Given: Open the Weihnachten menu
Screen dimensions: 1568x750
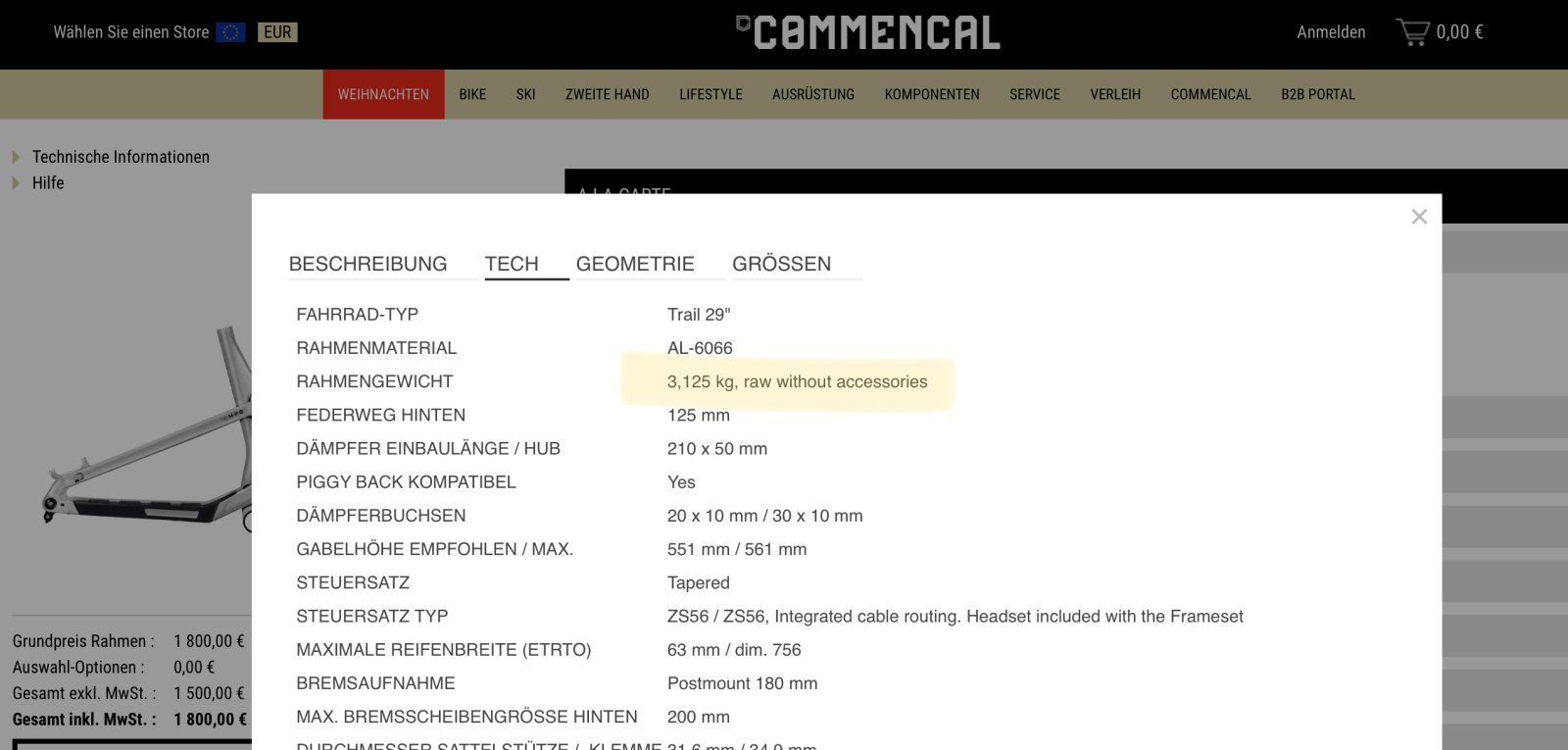Looking at the screenshot, I should [x=383, y=94].
